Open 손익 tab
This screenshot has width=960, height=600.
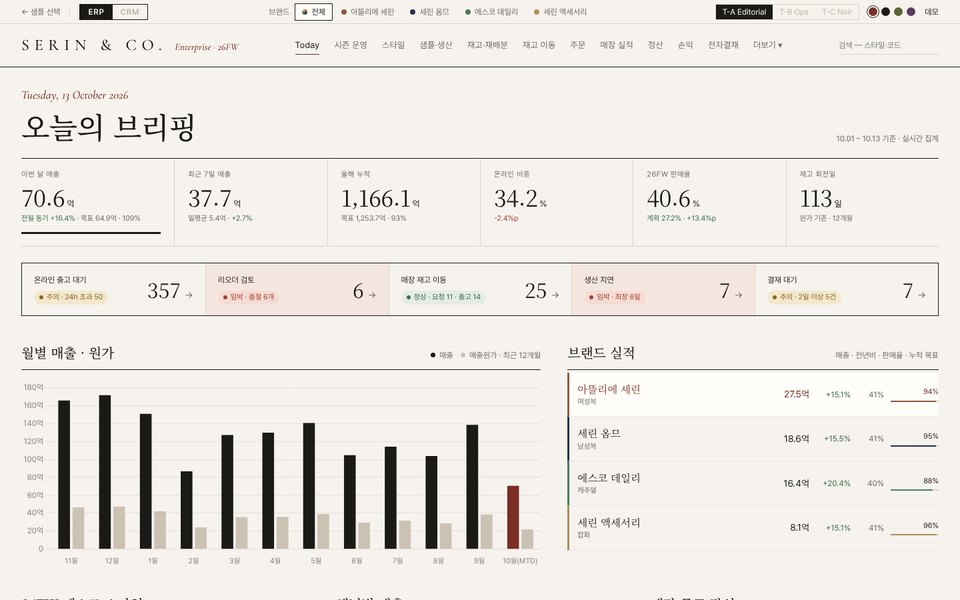pos(685,45)
